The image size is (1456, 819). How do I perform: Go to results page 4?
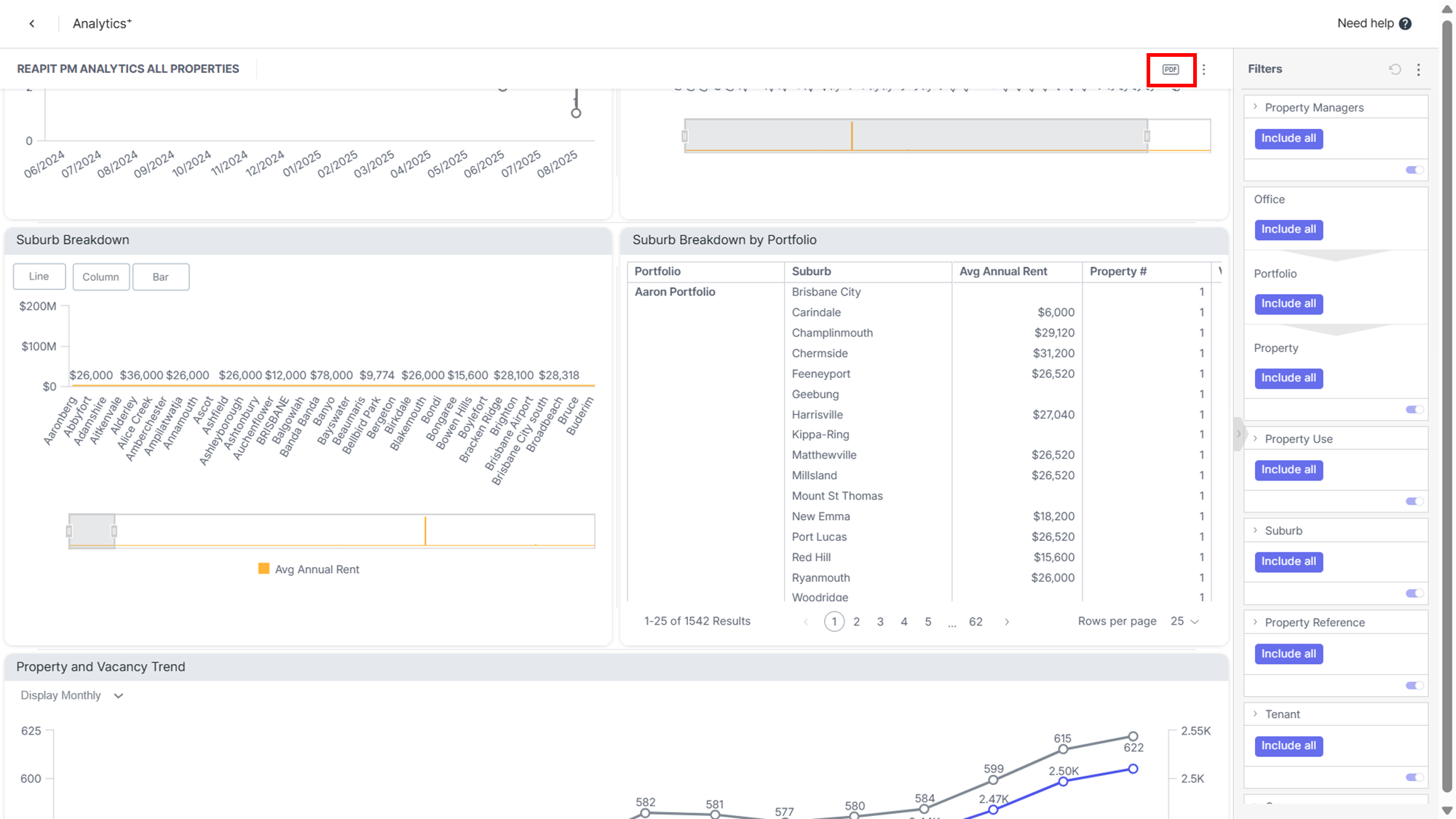point(904,622)
